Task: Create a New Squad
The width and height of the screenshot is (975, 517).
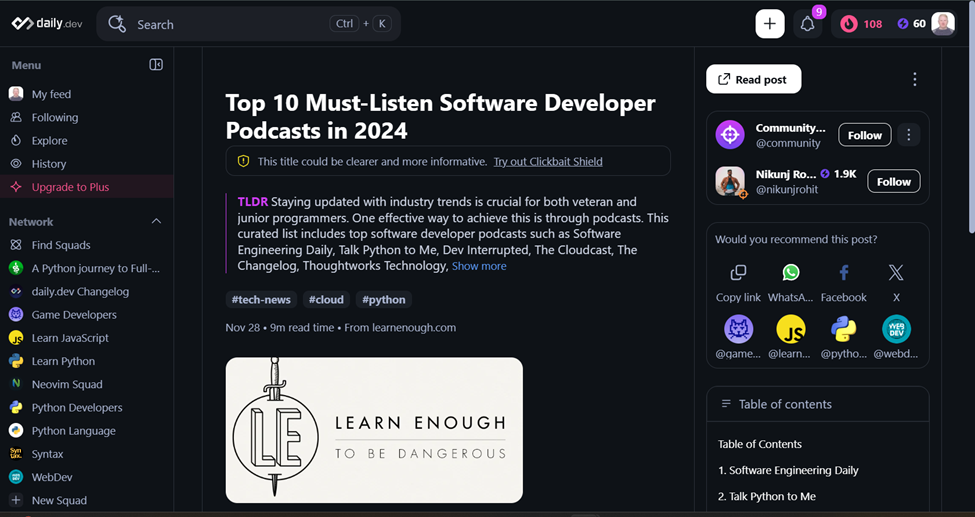Action: 87,500
